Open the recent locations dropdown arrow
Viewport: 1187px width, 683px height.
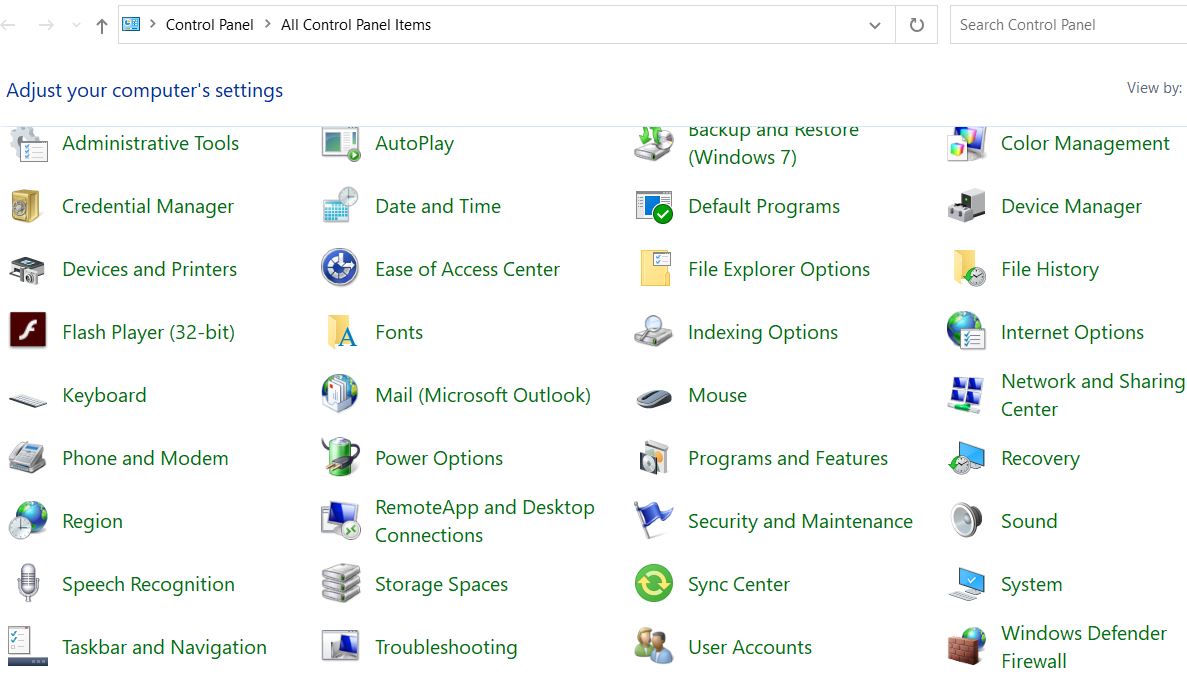pos(76,25)
